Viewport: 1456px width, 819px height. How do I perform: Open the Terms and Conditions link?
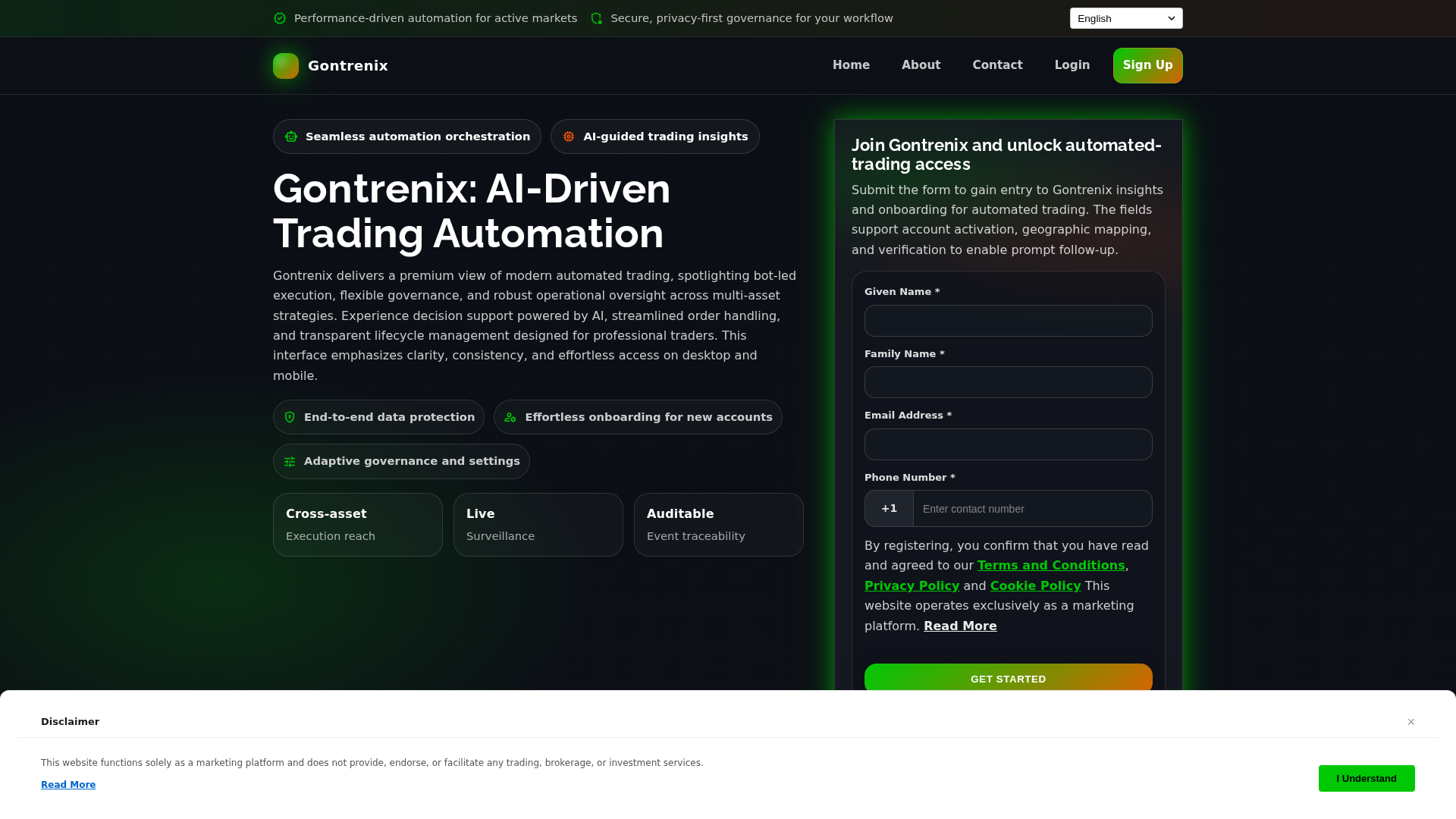[x=1051, y=566]
